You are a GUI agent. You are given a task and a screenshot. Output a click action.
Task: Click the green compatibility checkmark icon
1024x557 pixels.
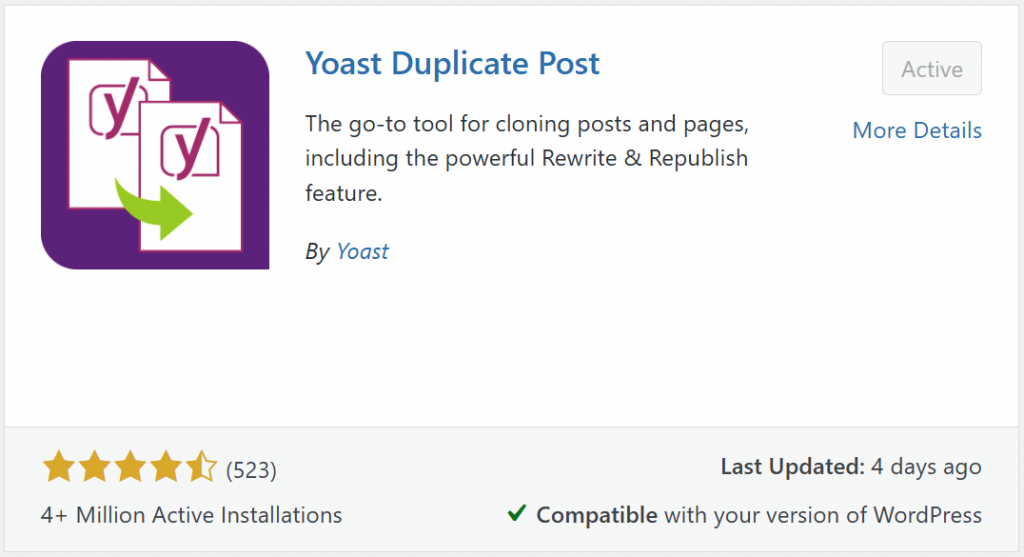(517, 513)
